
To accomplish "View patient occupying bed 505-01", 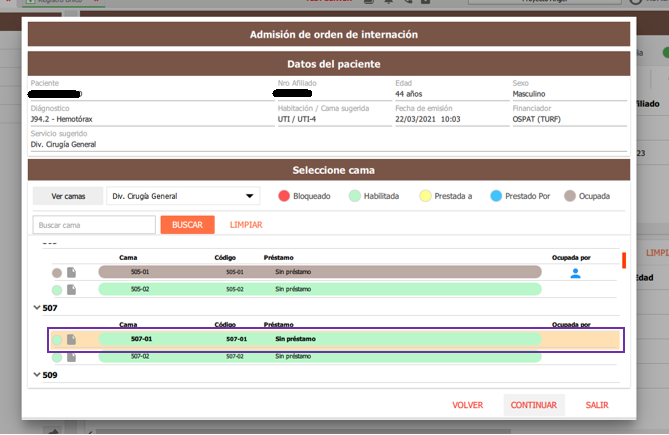I will coord(575,273).
